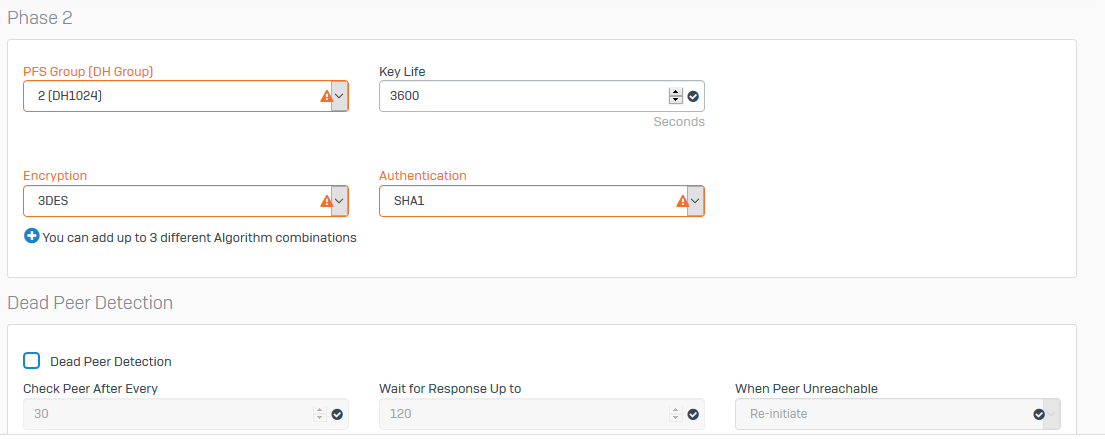The image size is (1105, 439).
Task: Click the blue plus icon to add algorithm combination
Action: (31, 237)
